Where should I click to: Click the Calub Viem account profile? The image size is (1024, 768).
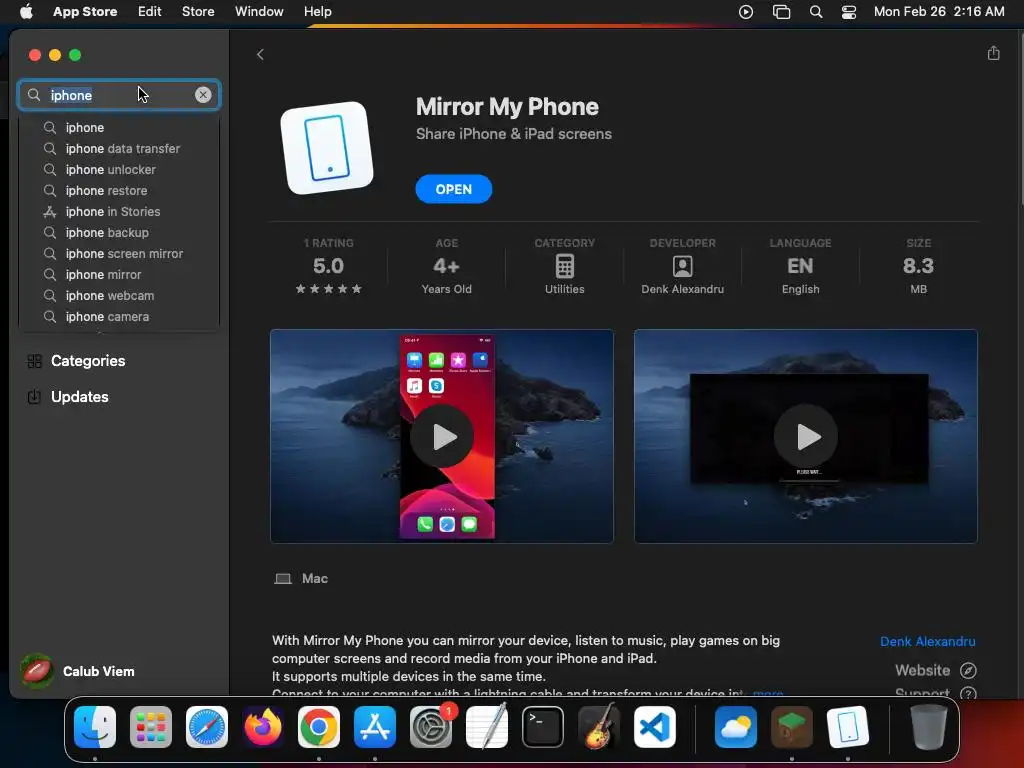(x=77, y=671)
